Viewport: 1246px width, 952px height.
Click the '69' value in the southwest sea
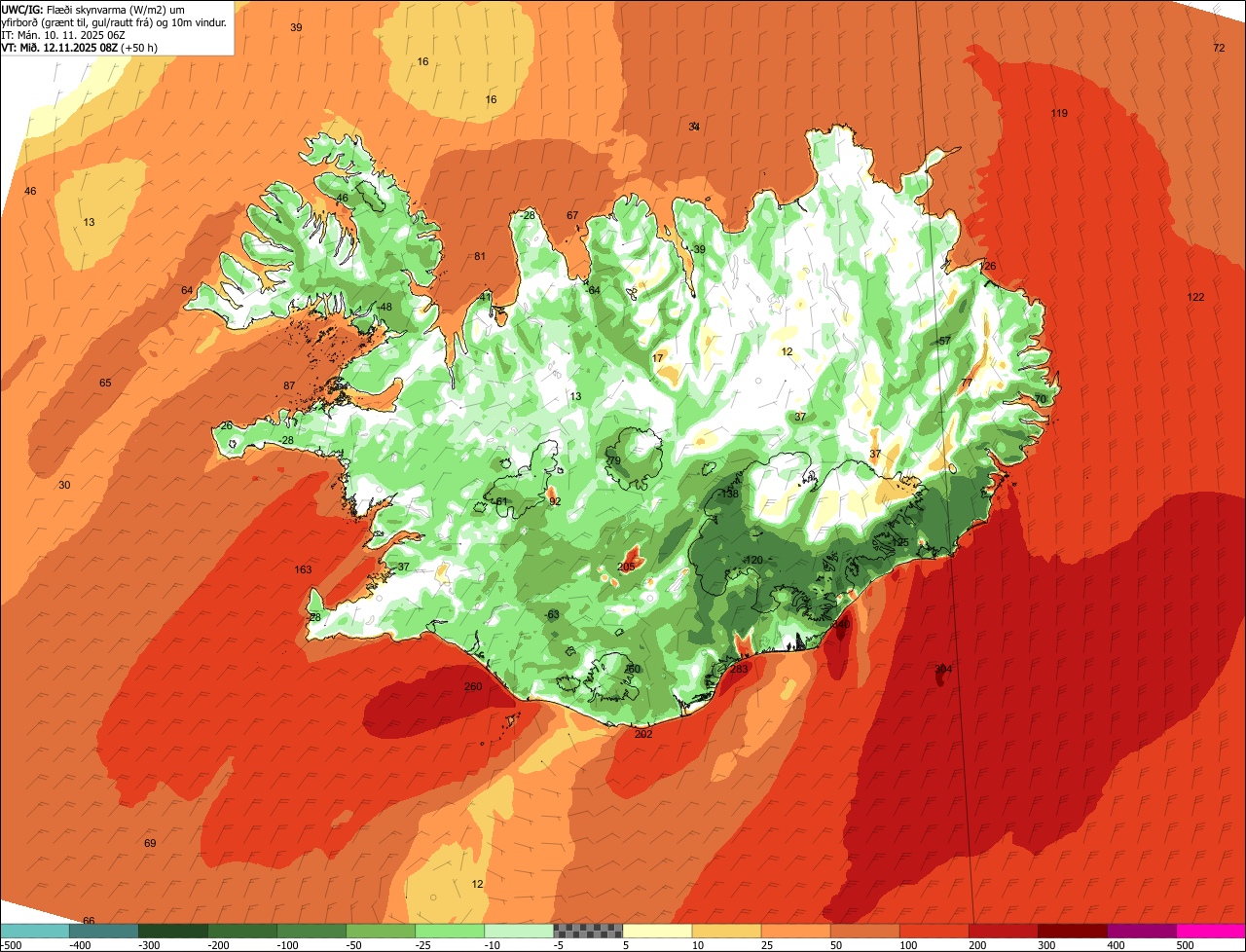[150, 843]
